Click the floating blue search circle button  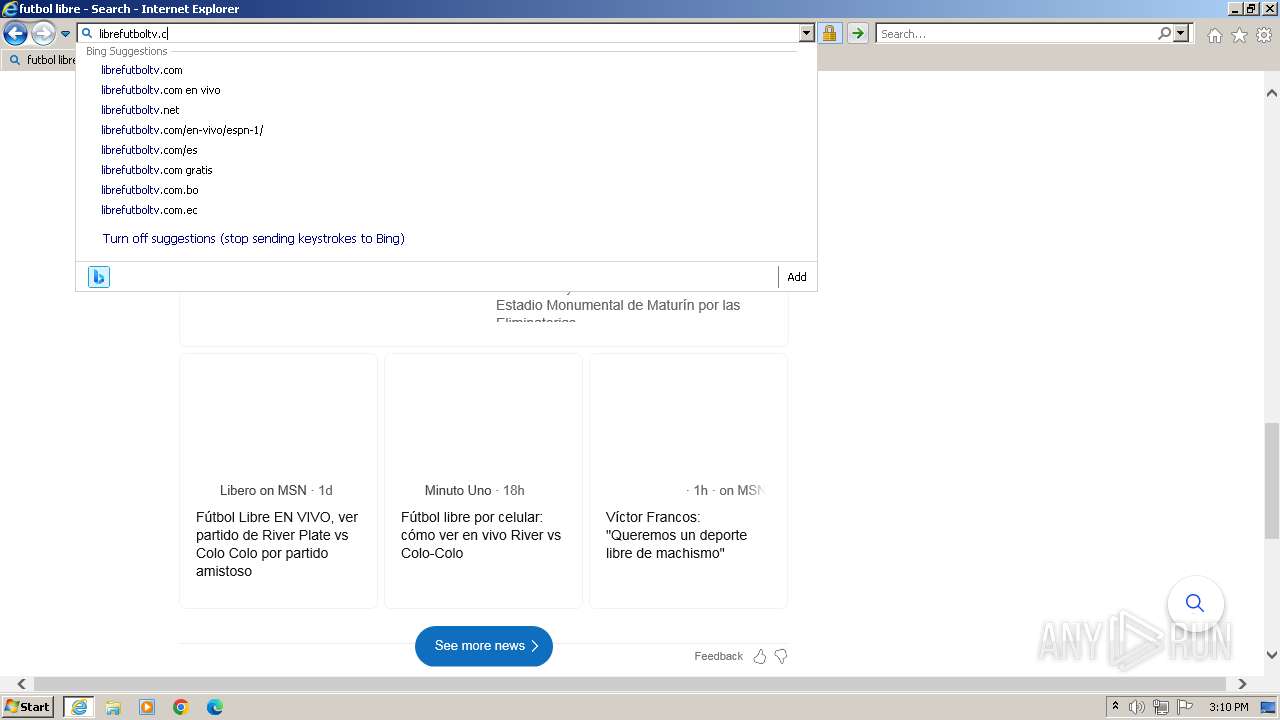[1195, 603]
